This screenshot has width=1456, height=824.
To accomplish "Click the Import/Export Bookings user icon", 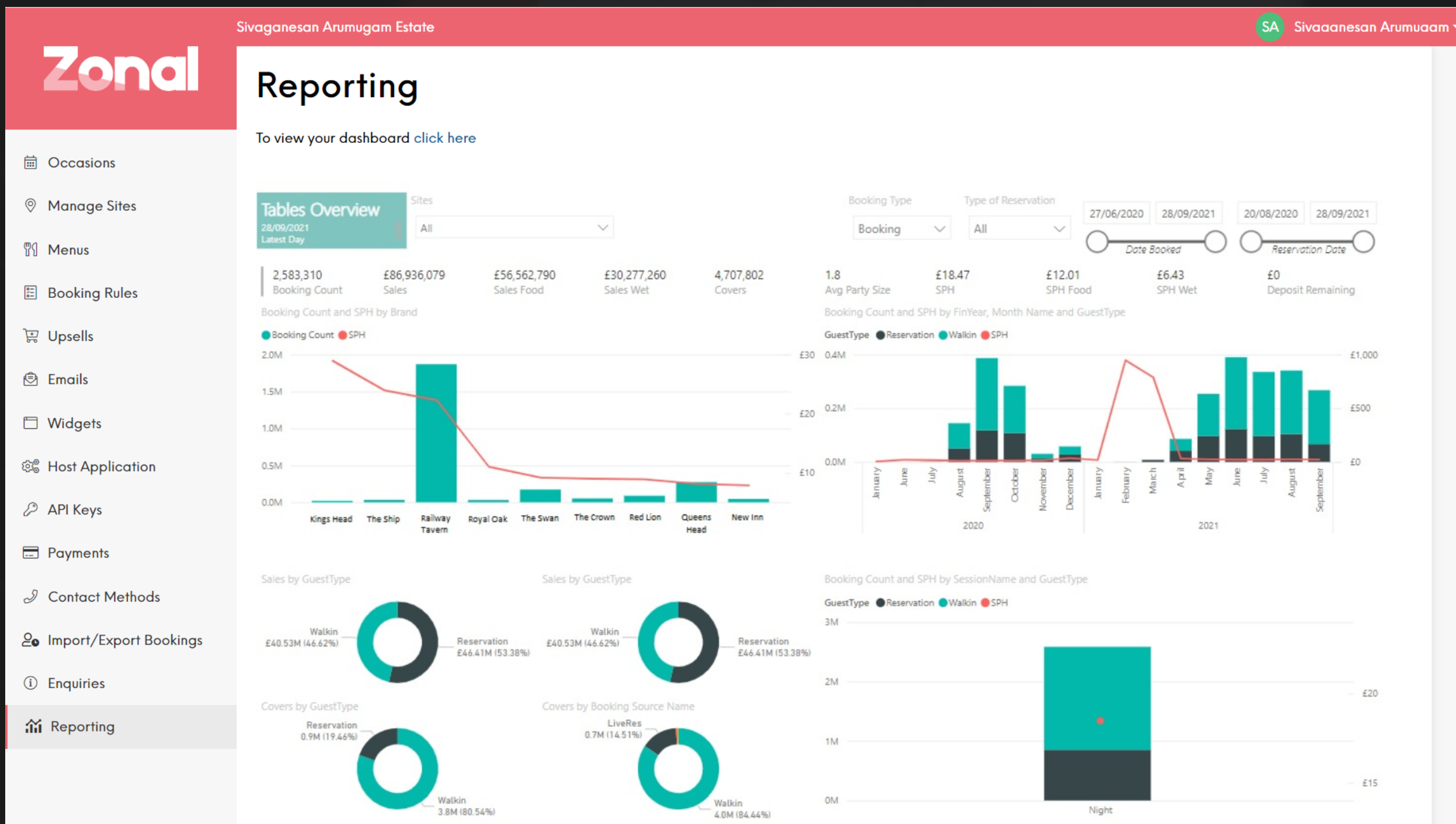I will point(30,640).
